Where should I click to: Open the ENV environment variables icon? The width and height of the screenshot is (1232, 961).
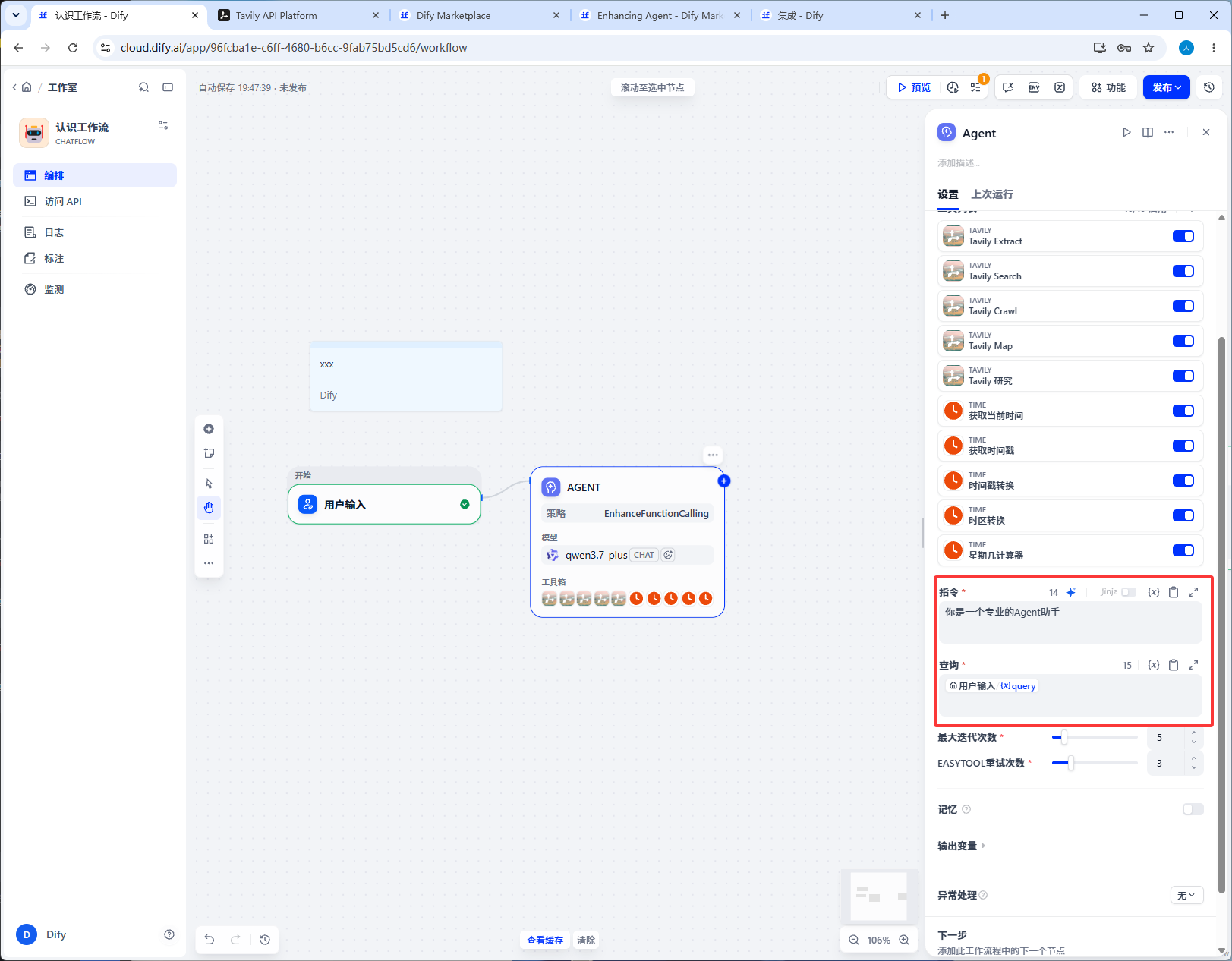tap(1034, 87)
